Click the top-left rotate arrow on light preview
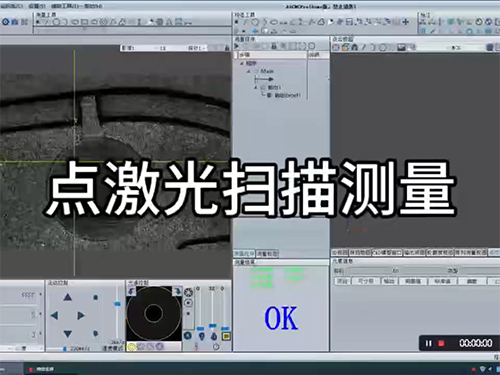 pos(131,291)
